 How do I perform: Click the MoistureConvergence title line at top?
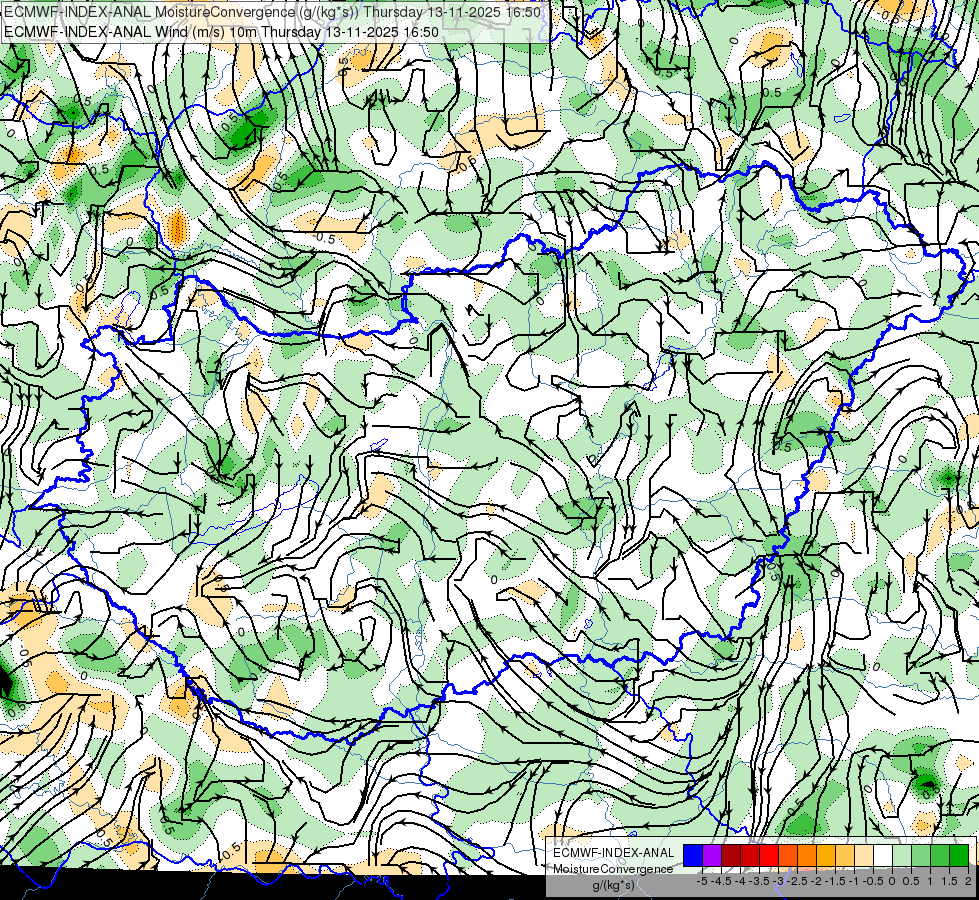(x=272, y=12)
